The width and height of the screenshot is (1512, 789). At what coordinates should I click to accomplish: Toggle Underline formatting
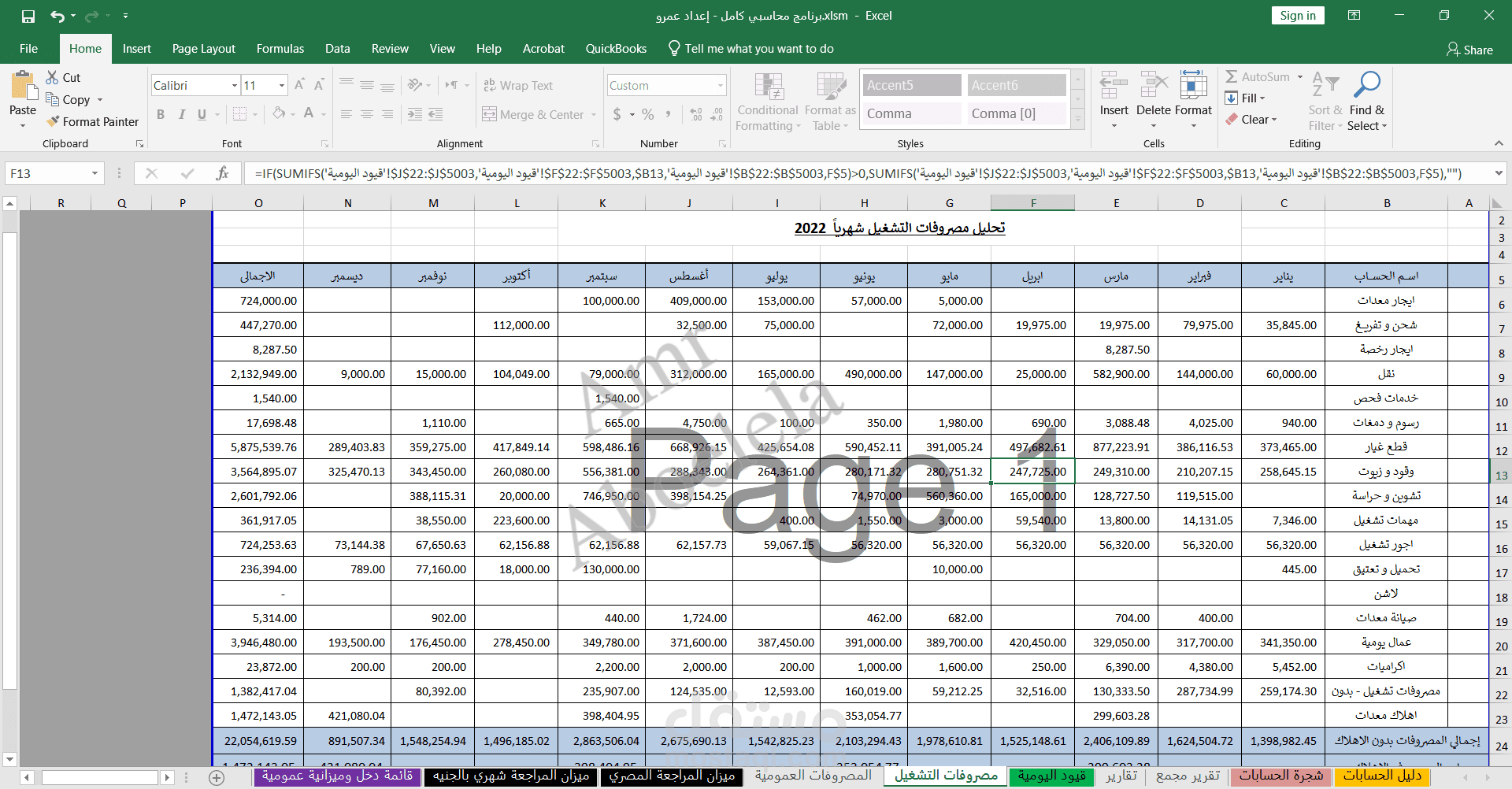click(x=202, y=114)
